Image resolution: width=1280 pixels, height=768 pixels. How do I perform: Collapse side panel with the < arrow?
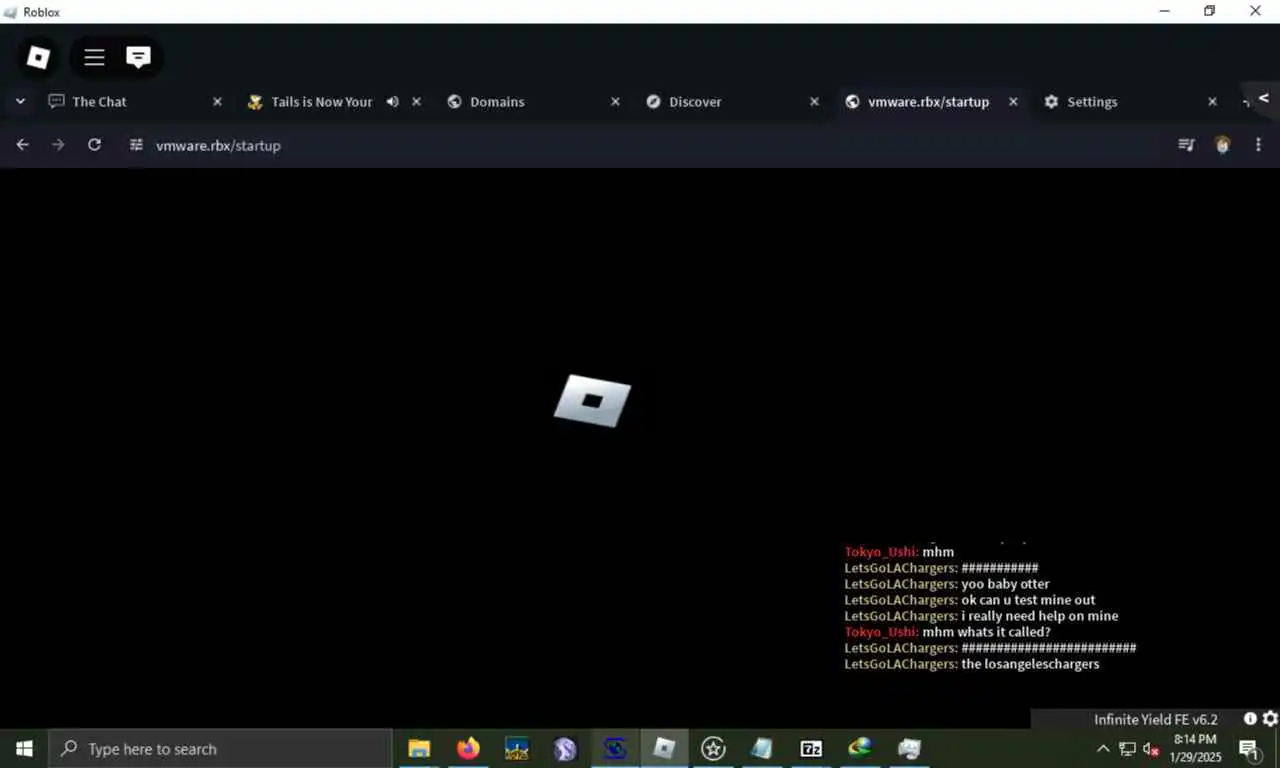pos(1263,98)
